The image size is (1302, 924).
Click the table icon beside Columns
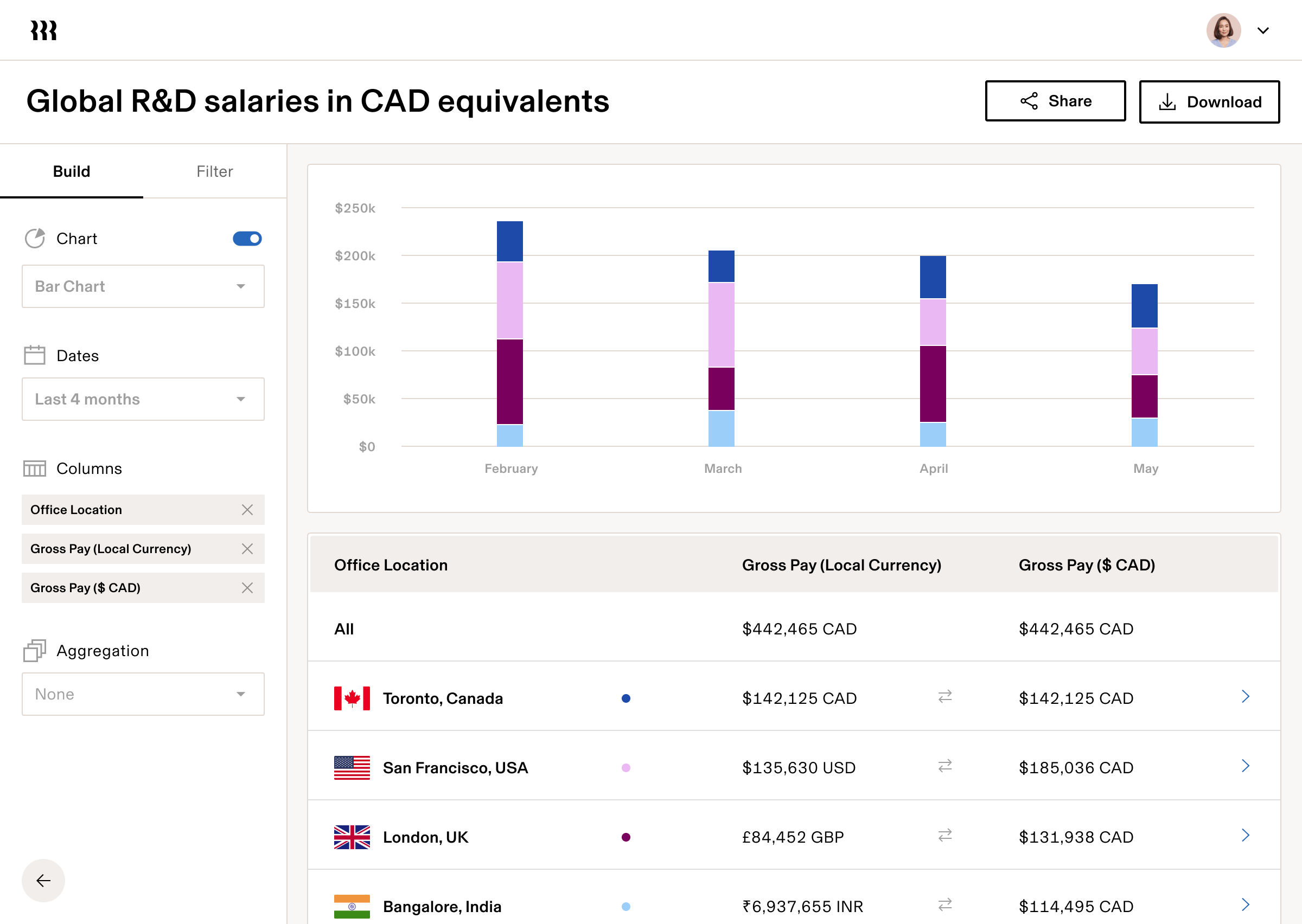click(35, 469)
